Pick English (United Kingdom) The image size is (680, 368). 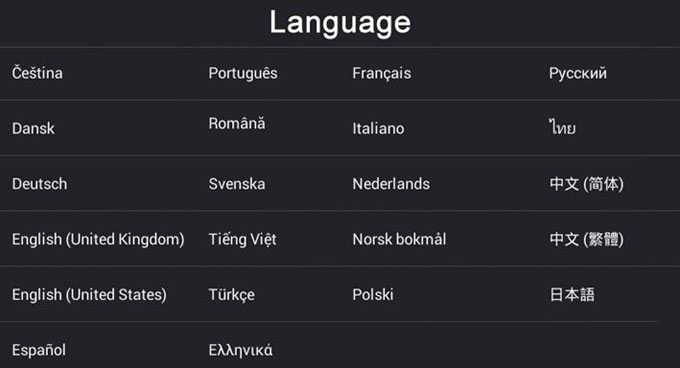pos(98,239)
